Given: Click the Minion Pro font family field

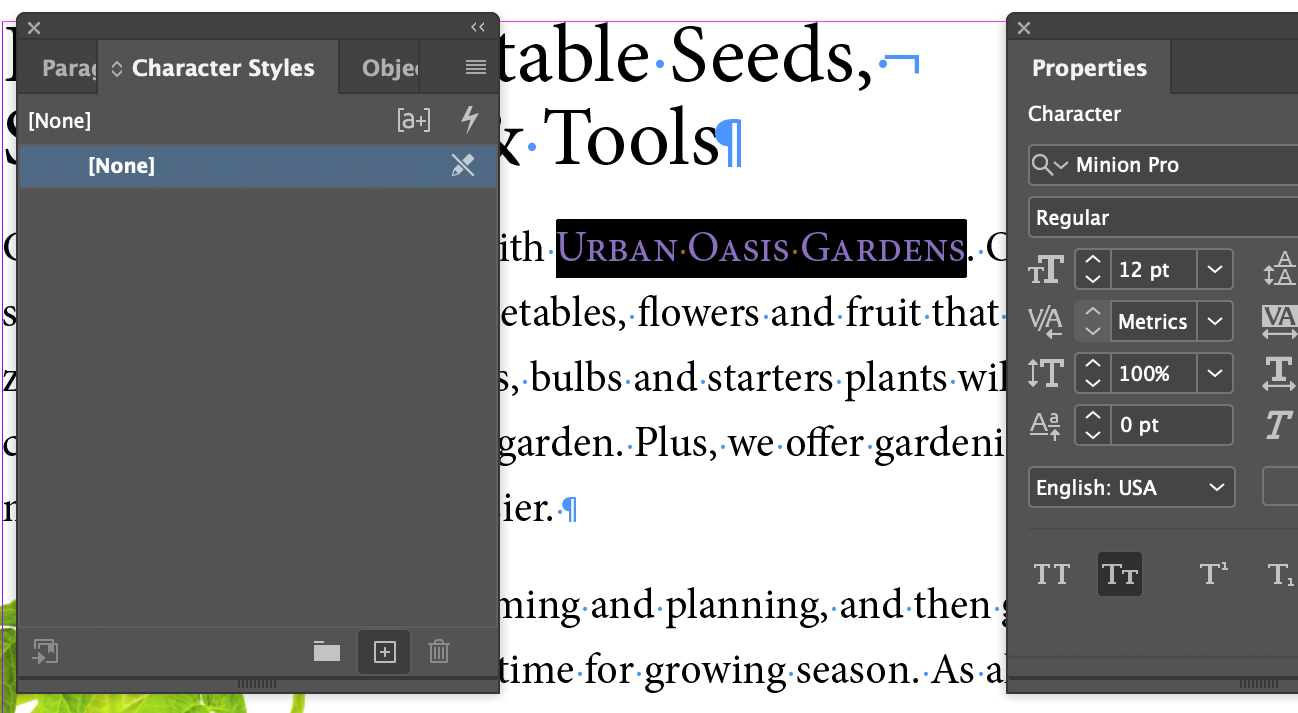Looking at the screenshot, I should (1163, 165).
